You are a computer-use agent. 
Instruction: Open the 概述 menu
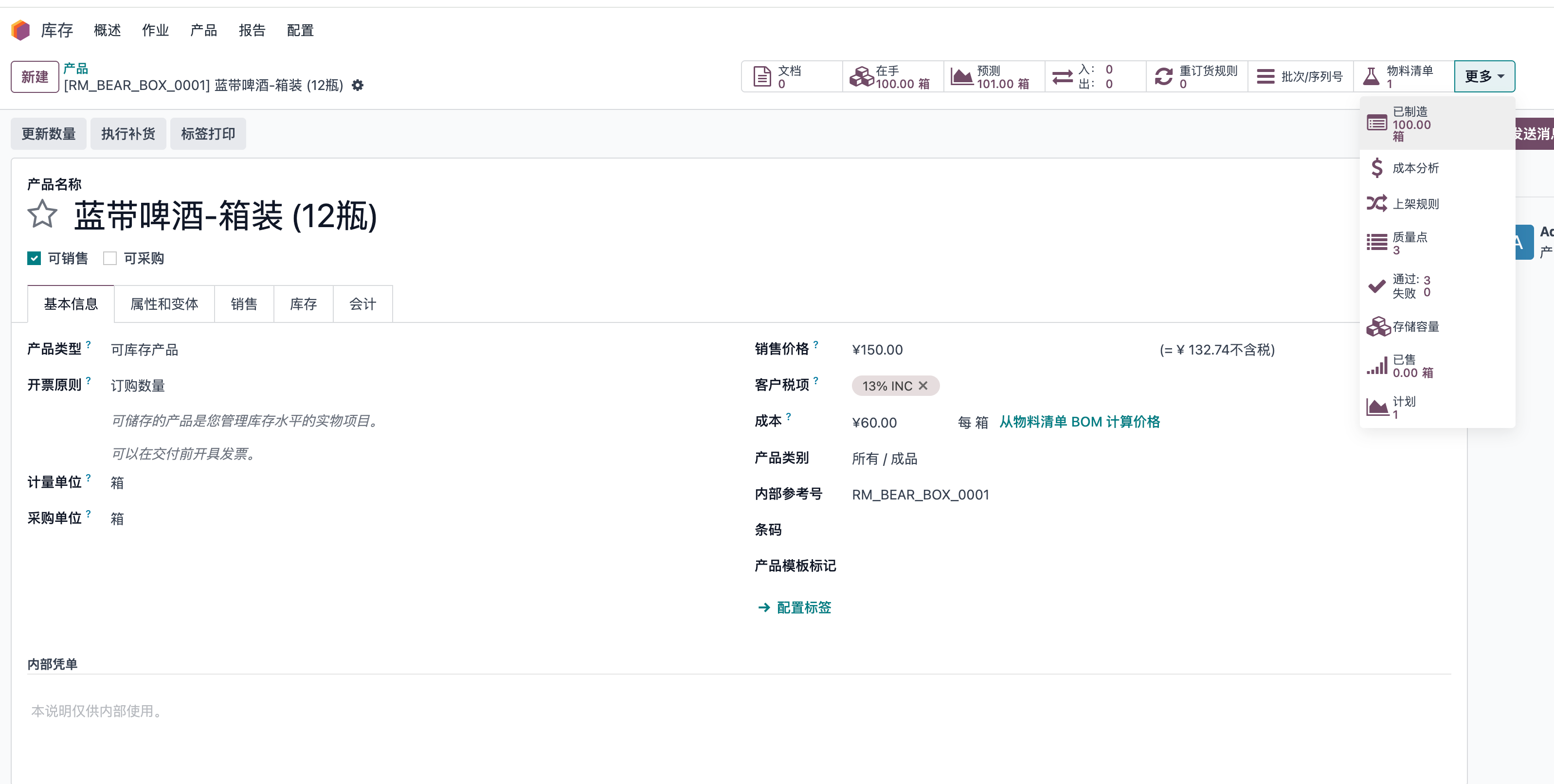pyautogui.click(x=108, y=30)
